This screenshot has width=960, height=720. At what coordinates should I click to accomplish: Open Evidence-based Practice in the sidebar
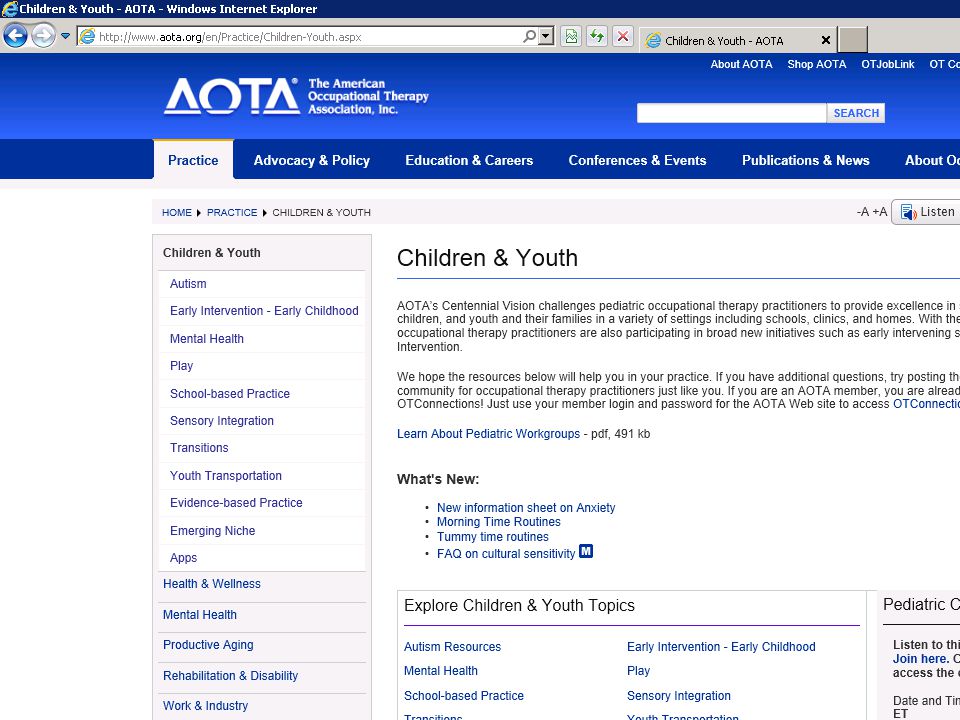point(236,503)
